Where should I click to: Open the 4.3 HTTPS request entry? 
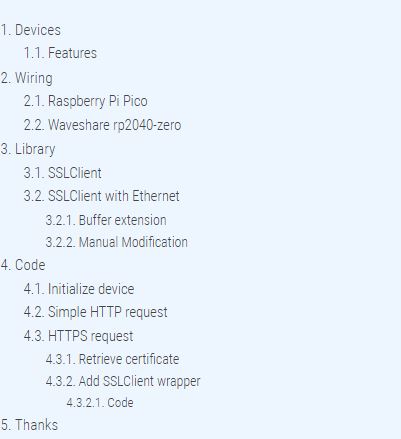(x=79, y=336)
